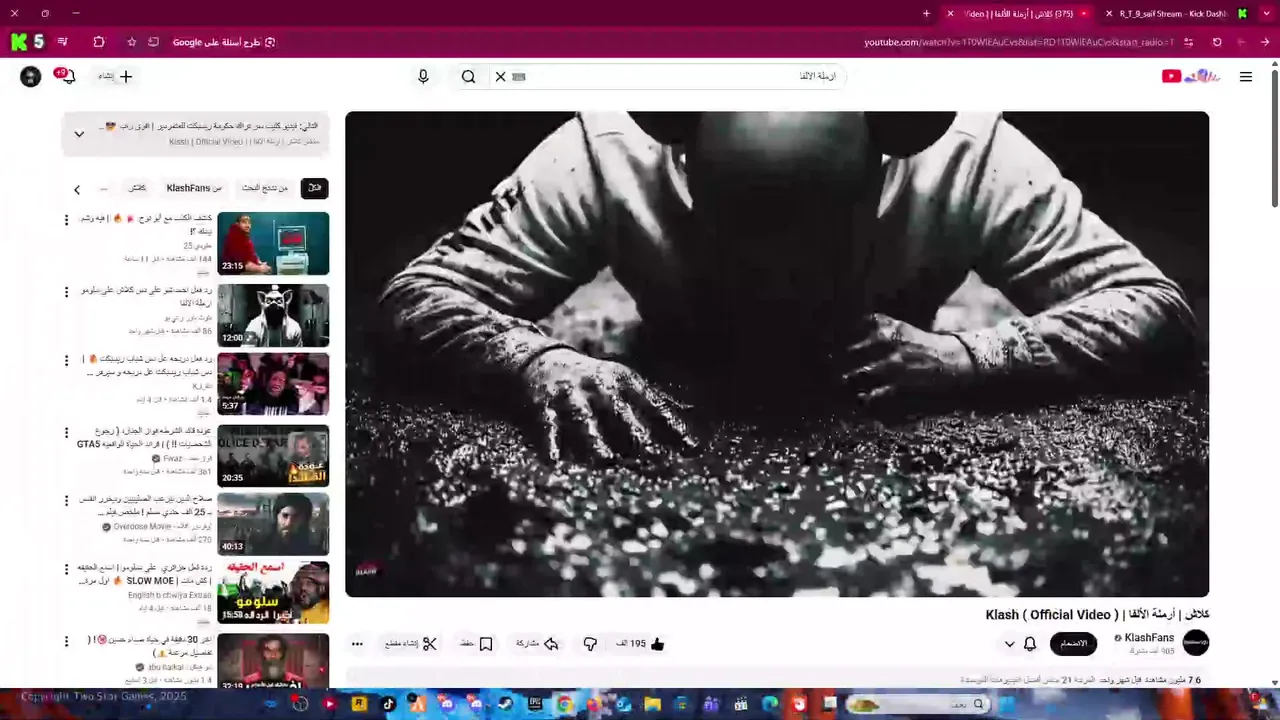
Task: Clear the search box with the X
Action: 501,76
